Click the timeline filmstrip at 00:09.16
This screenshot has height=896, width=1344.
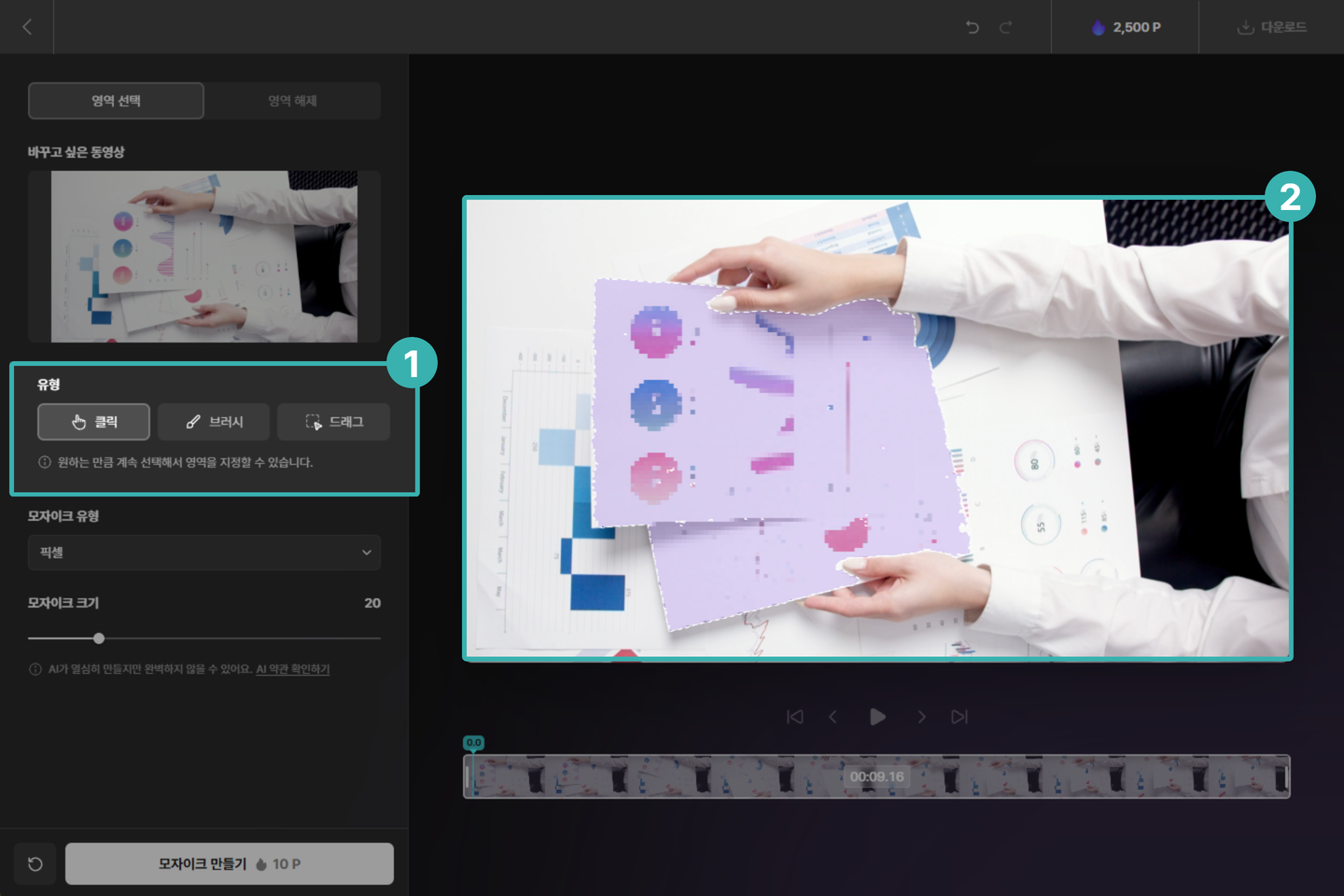pyautogui.click(x=877, y=777)
